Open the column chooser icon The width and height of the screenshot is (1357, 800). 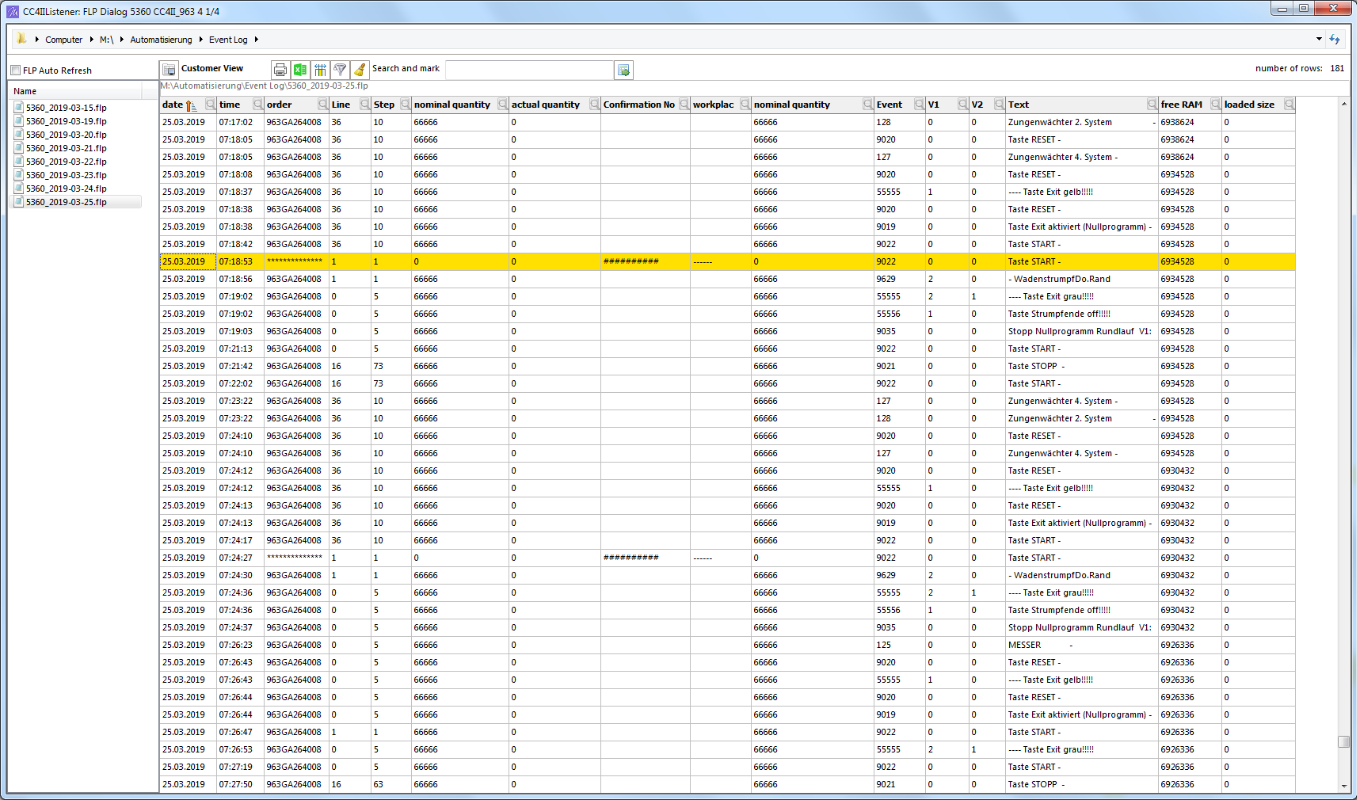pos(320,70)
